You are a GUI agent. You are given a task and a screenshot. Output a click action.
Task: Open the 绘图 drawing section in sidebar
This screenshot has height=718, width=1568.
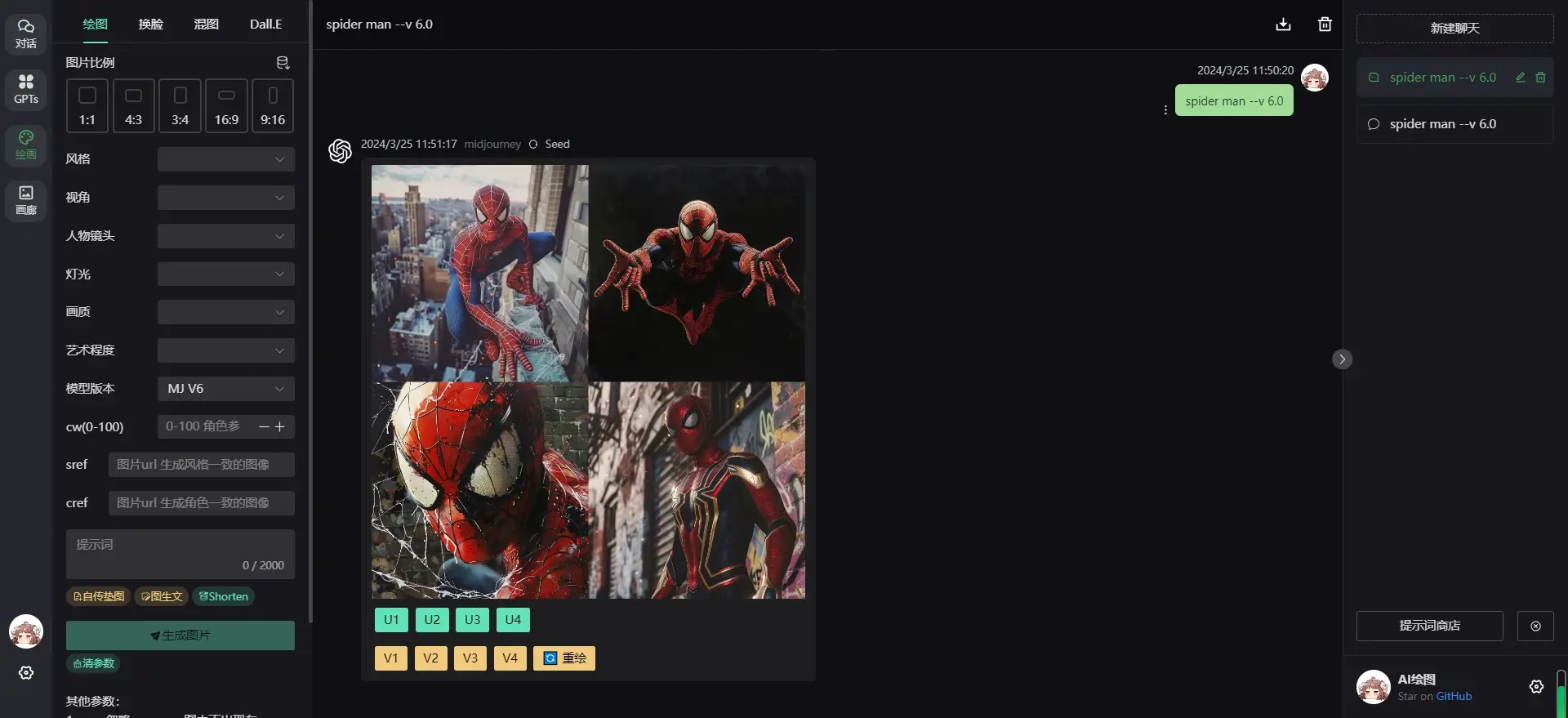[26, 145]
